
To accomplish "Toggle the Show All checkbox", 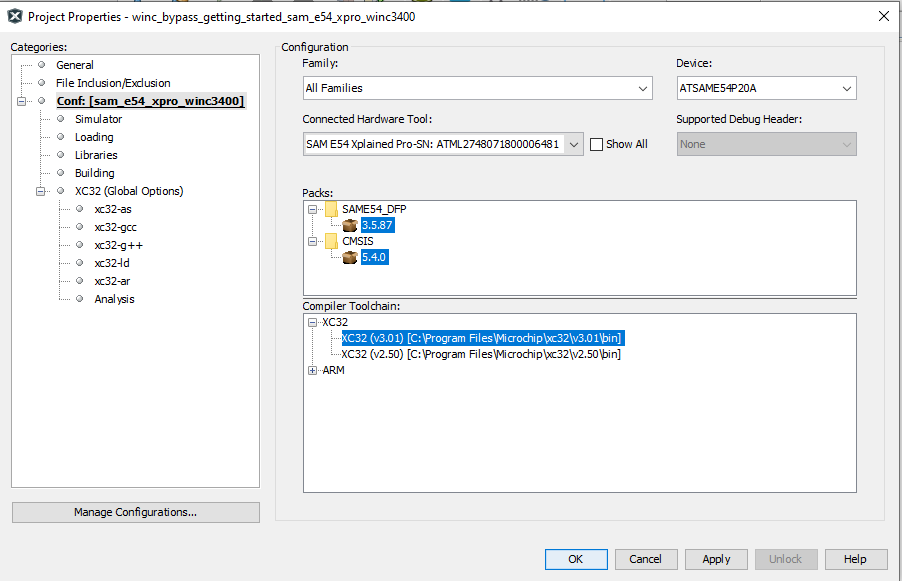I will pos(597,144).
